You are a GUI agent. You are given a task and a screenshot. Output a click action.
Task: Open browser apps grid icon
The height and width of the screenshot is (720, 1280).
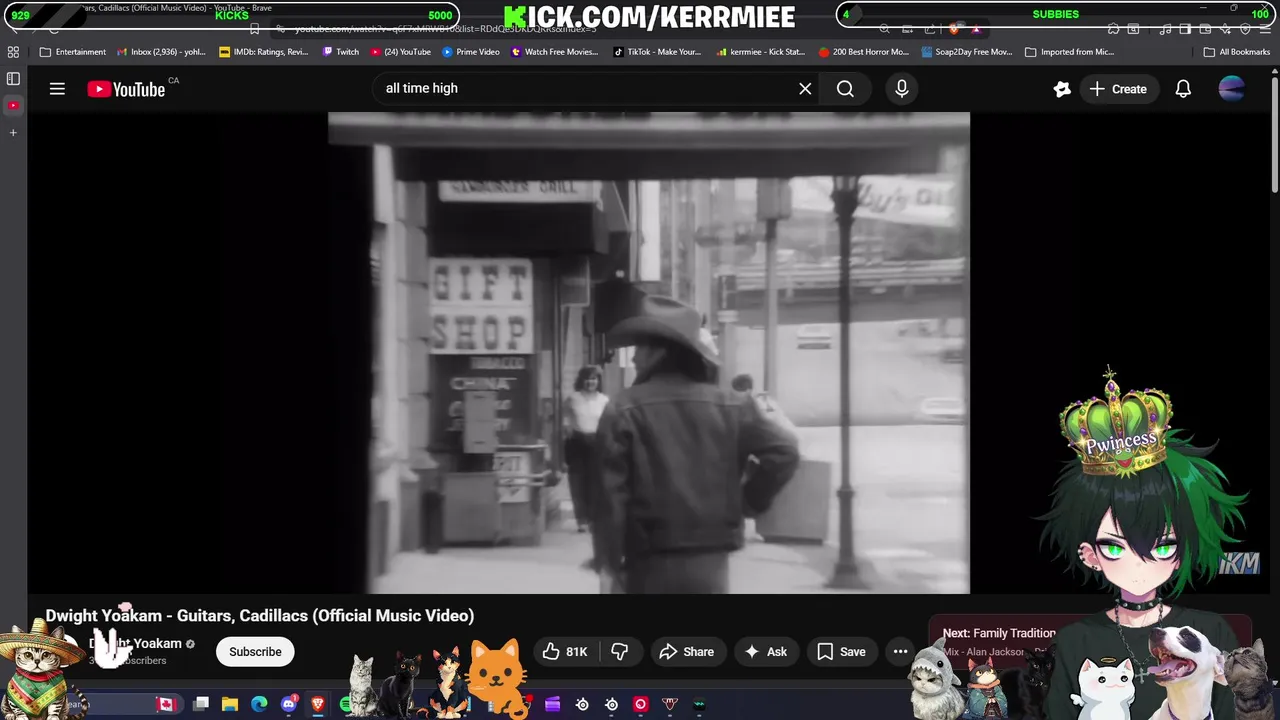pos(13,52)
